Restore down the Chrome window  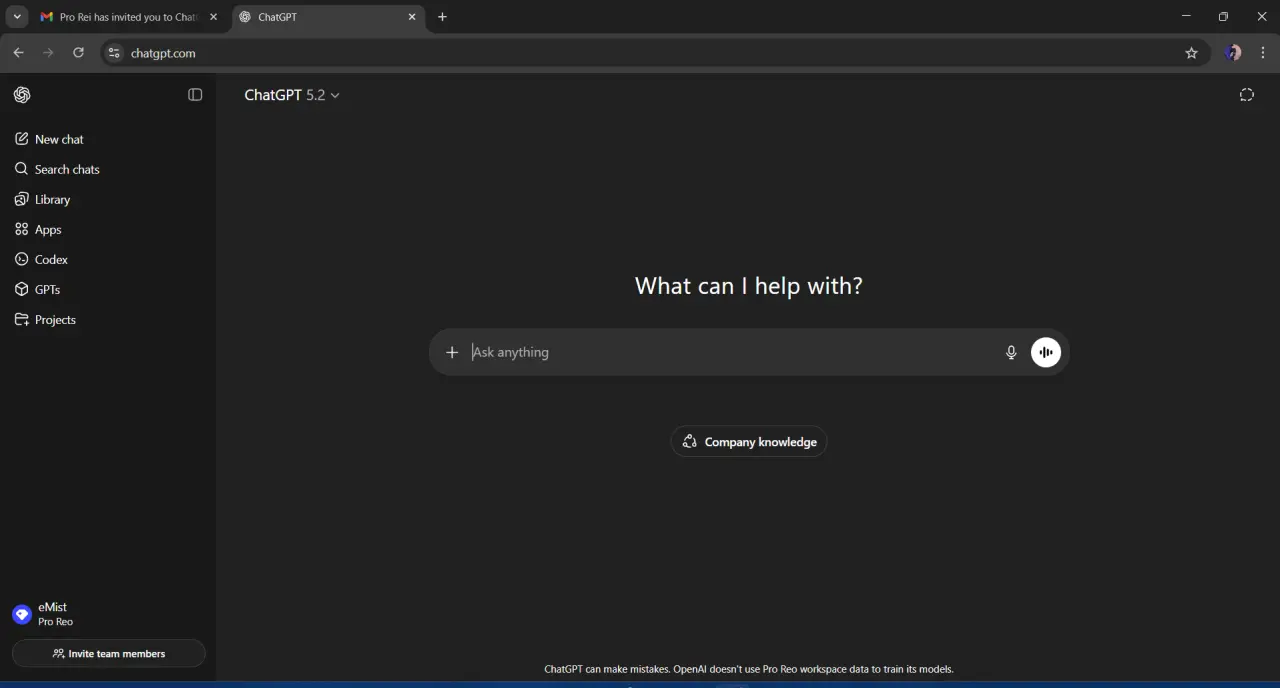1223,16
